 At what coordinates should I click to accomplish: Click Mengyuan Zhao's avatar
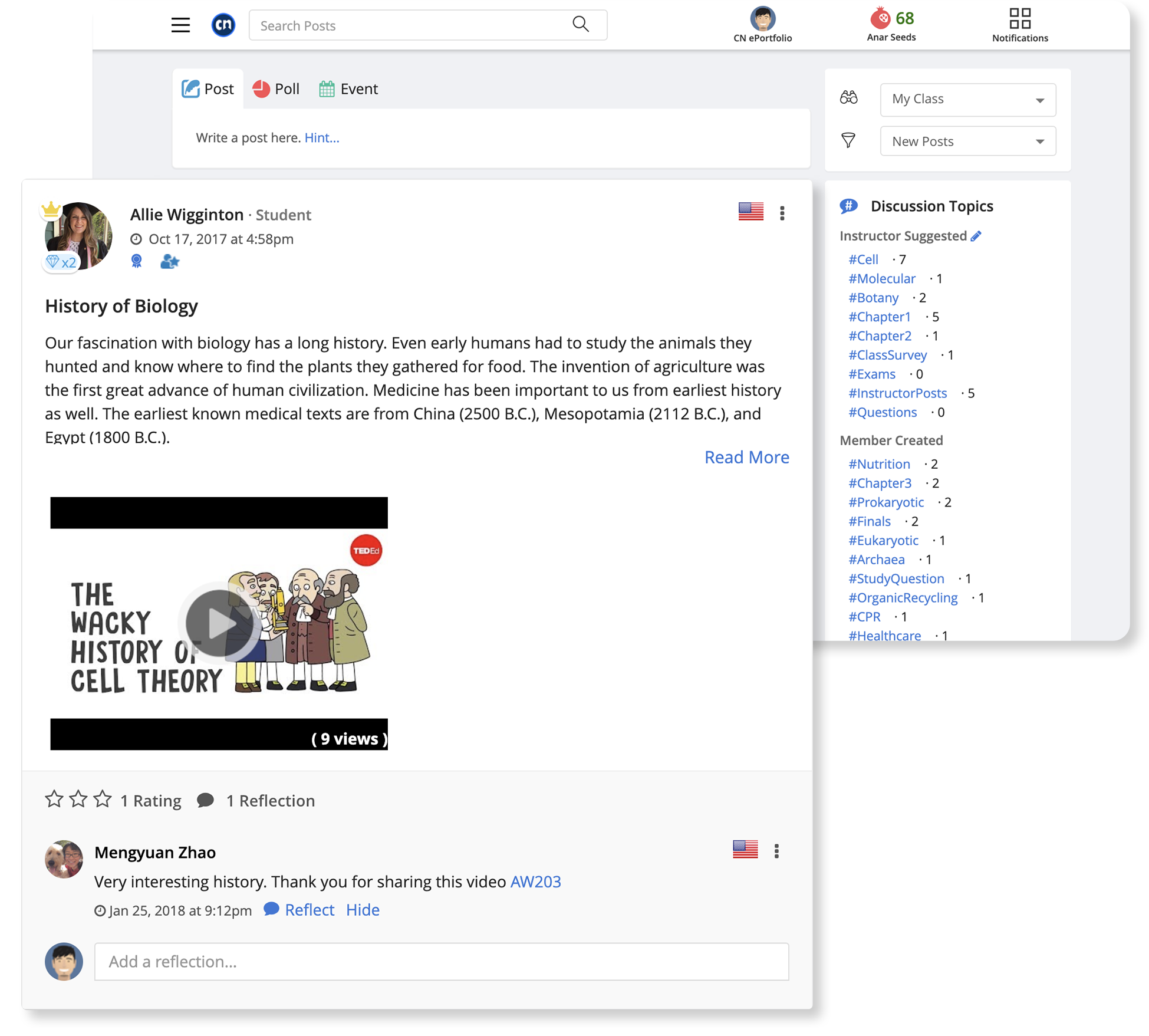64,859
